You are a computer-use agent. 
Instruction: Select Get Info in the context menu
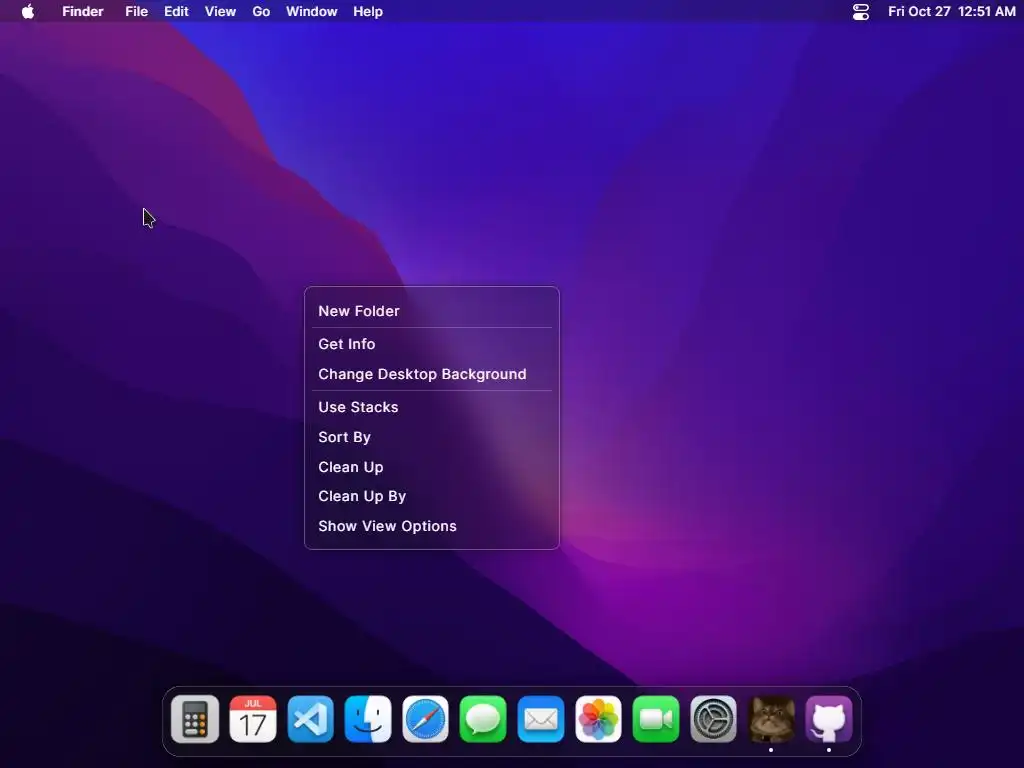point(432,344)
